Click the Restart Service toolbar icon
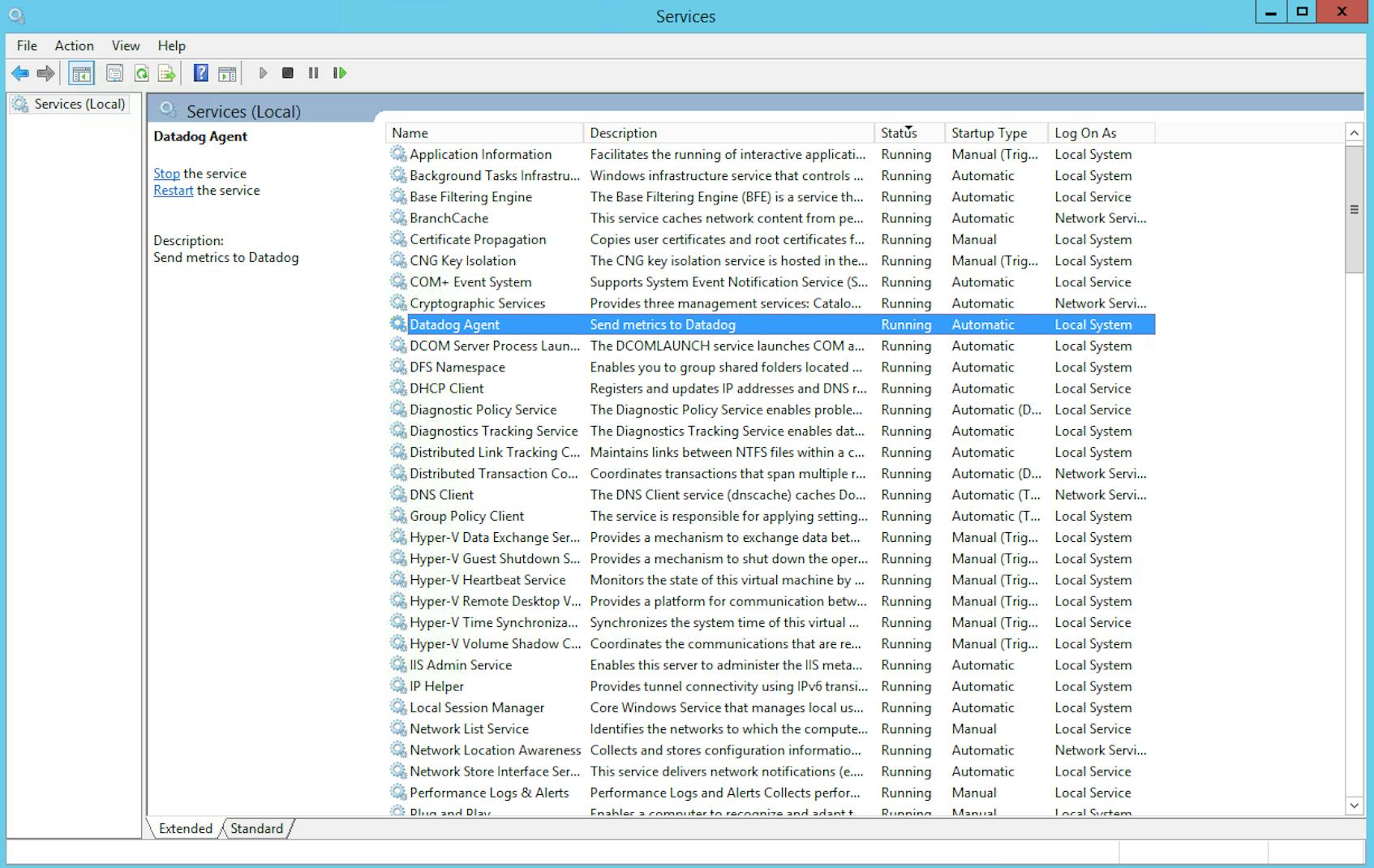Image resolution: width=1374 pixels, height=868 pixels. [x=340, y=73]
